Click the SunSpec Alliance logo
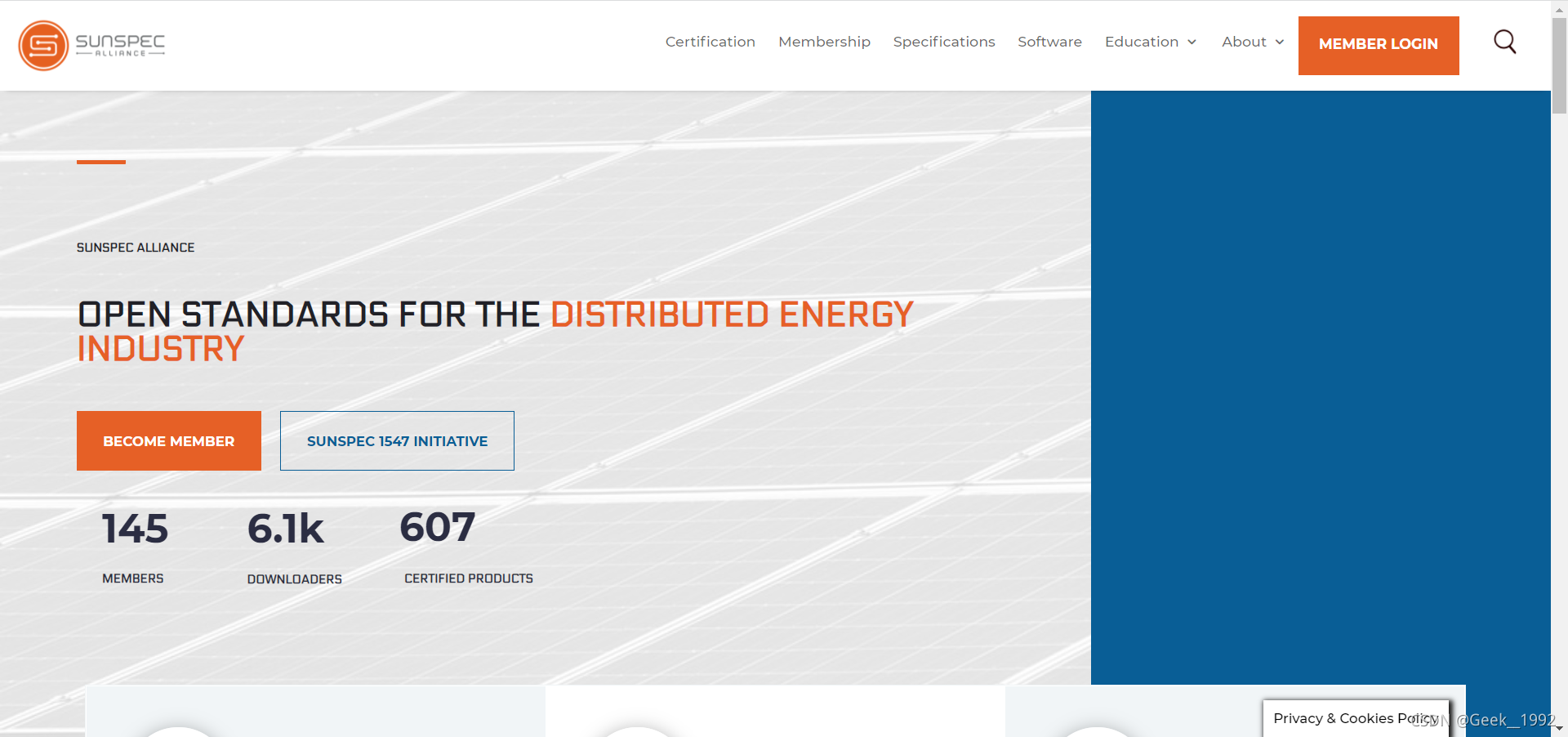 [91, 46]
